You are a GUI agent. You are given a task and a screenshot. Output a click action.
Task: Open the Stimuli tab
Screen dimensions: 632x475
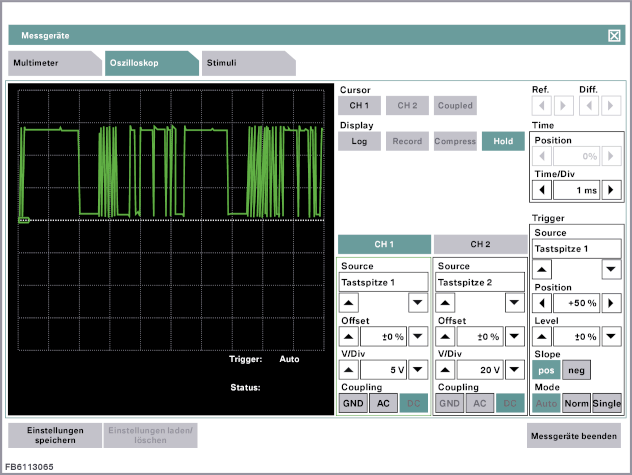point(249,63)
